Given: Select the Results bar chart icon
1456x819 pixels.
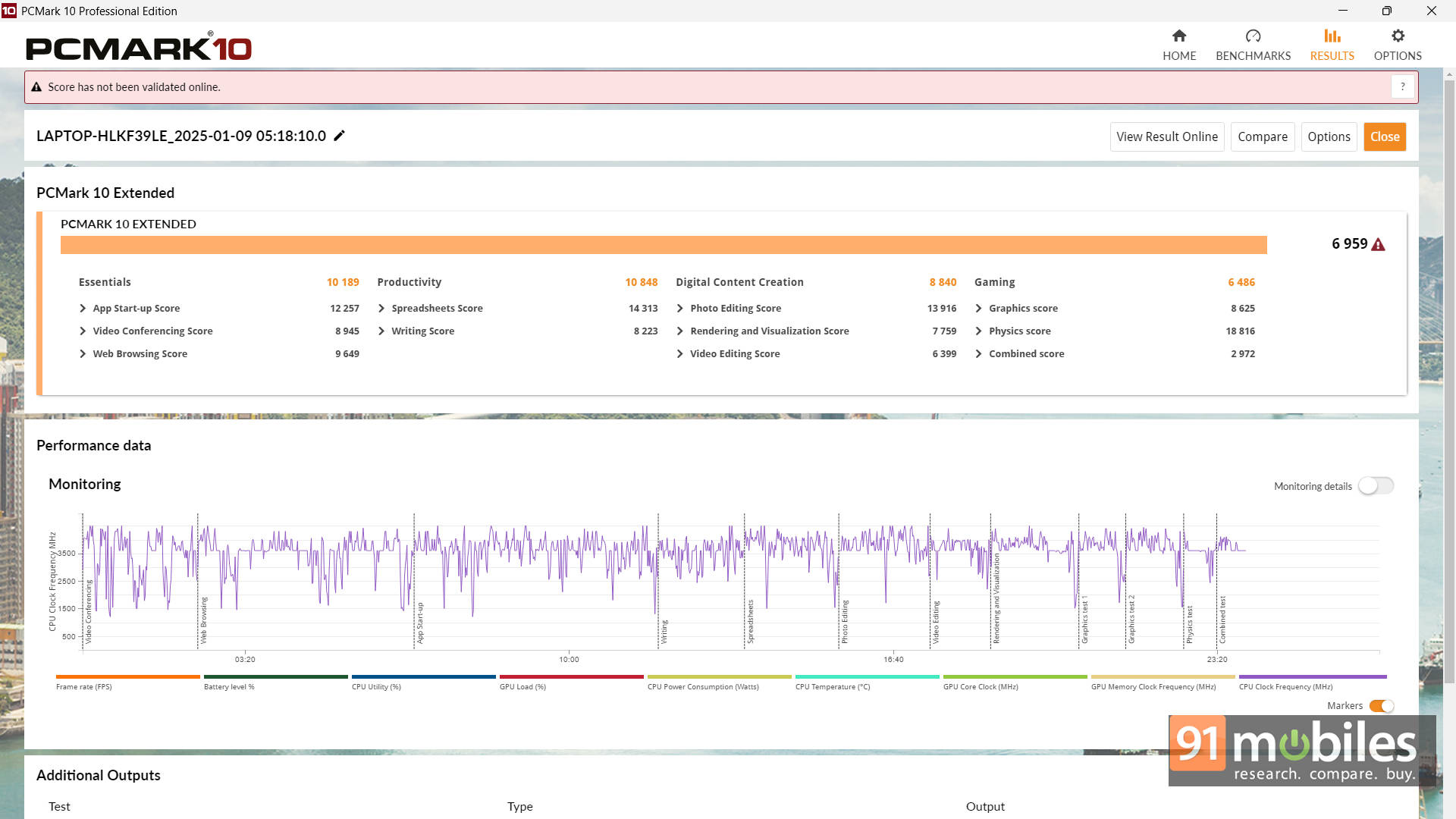Looking at the screenshot, I should coord(1332,36).
